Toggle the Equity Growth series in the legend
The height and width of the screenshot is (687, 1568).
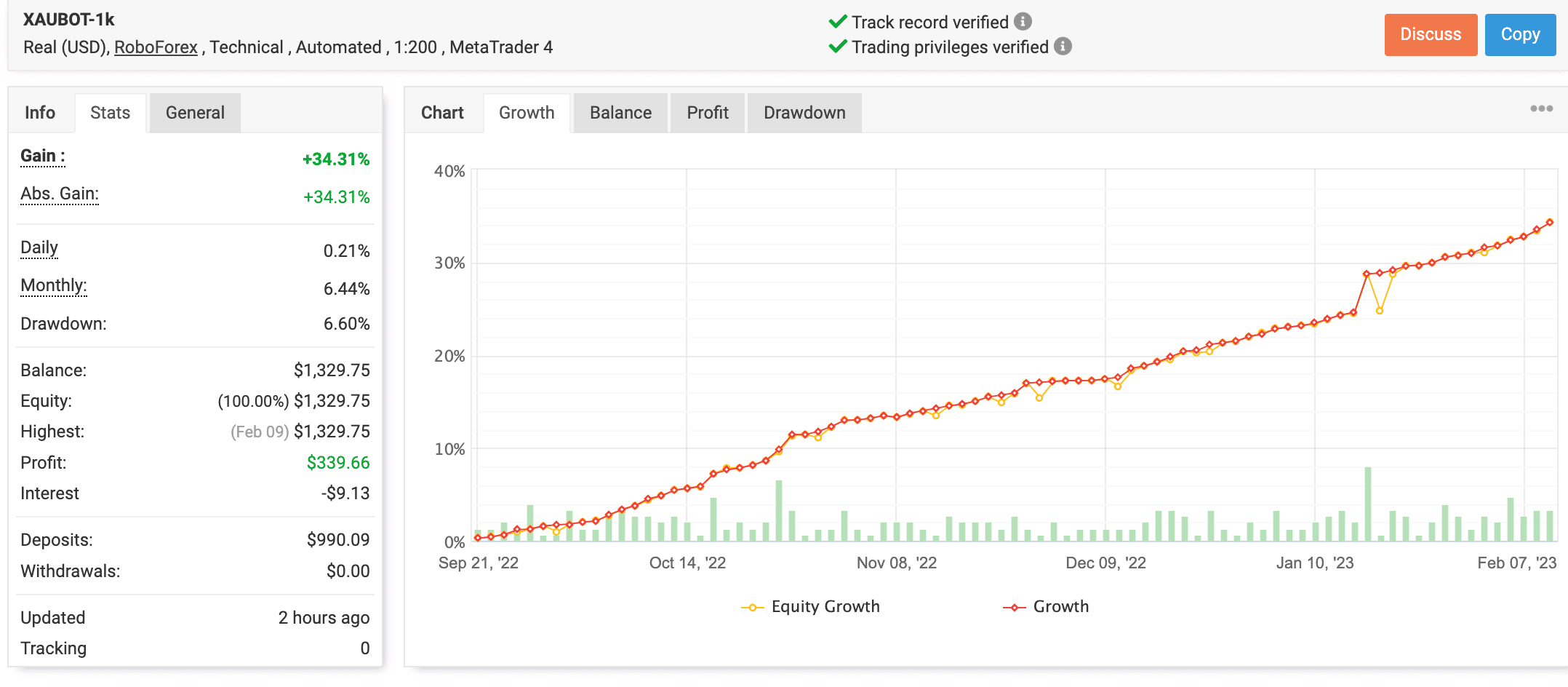coord(825,606)
